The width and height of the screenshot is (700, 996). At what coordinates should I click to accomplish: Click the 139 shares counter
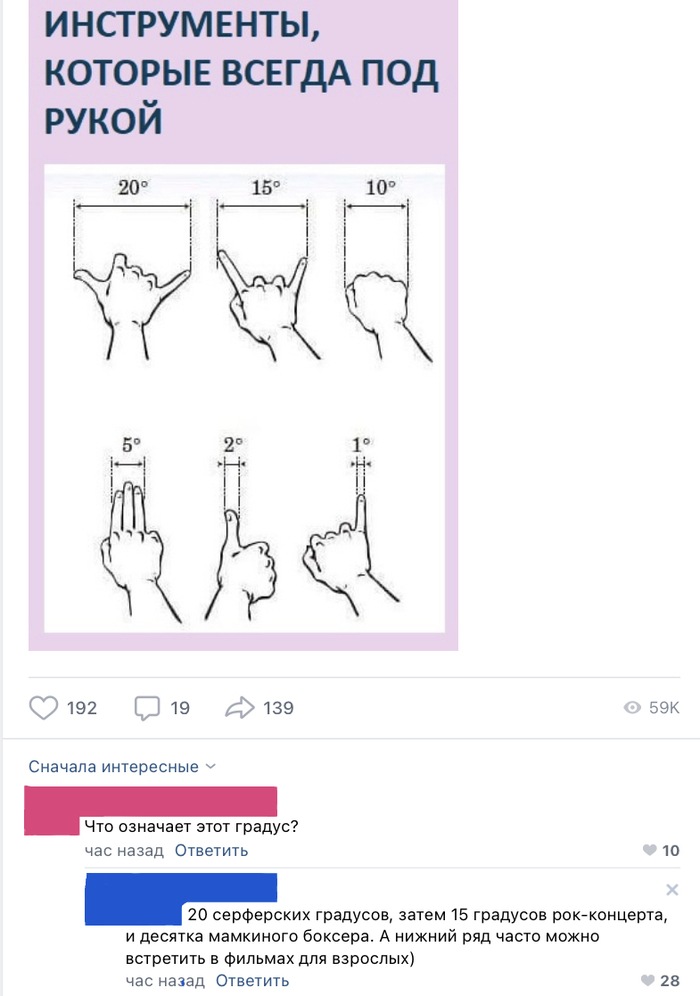[x=278, y=708]
